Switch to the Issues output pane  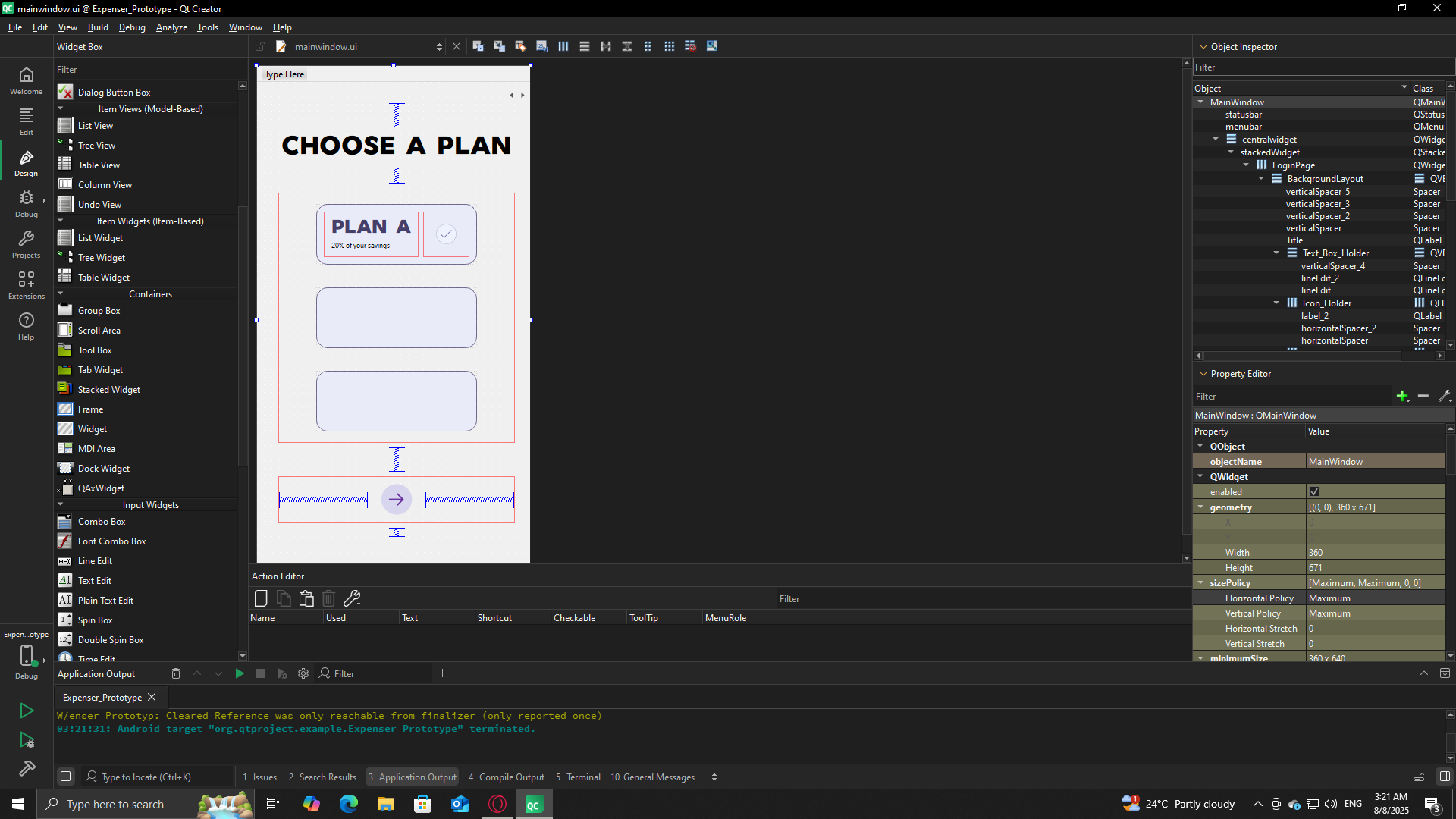(x=259, y=777)
